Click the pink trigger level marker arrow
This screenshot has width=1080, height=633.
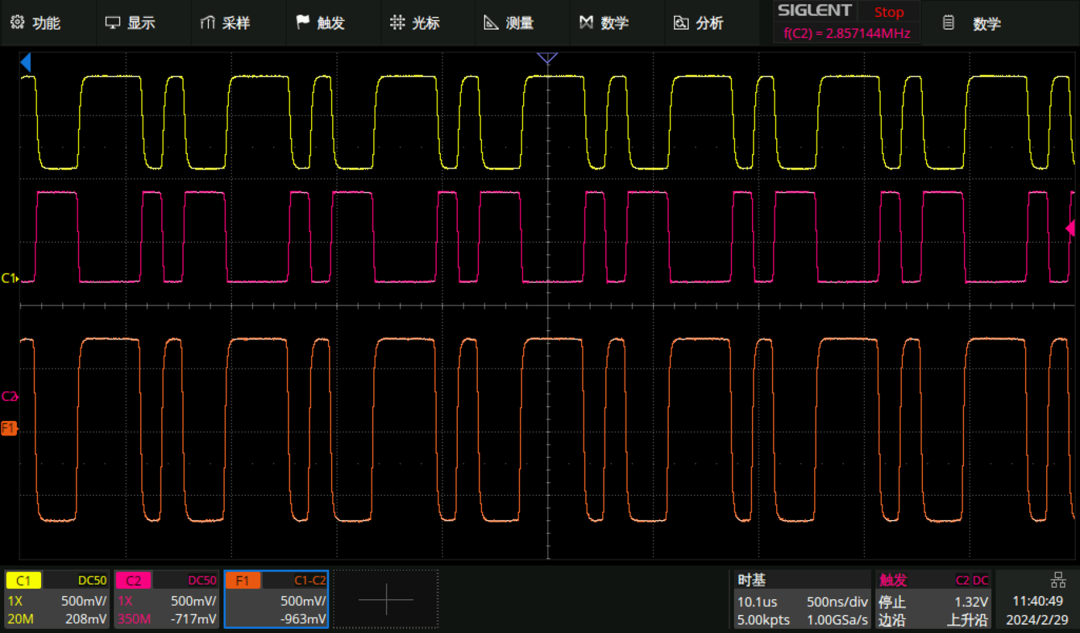[x=1070, y=228]
